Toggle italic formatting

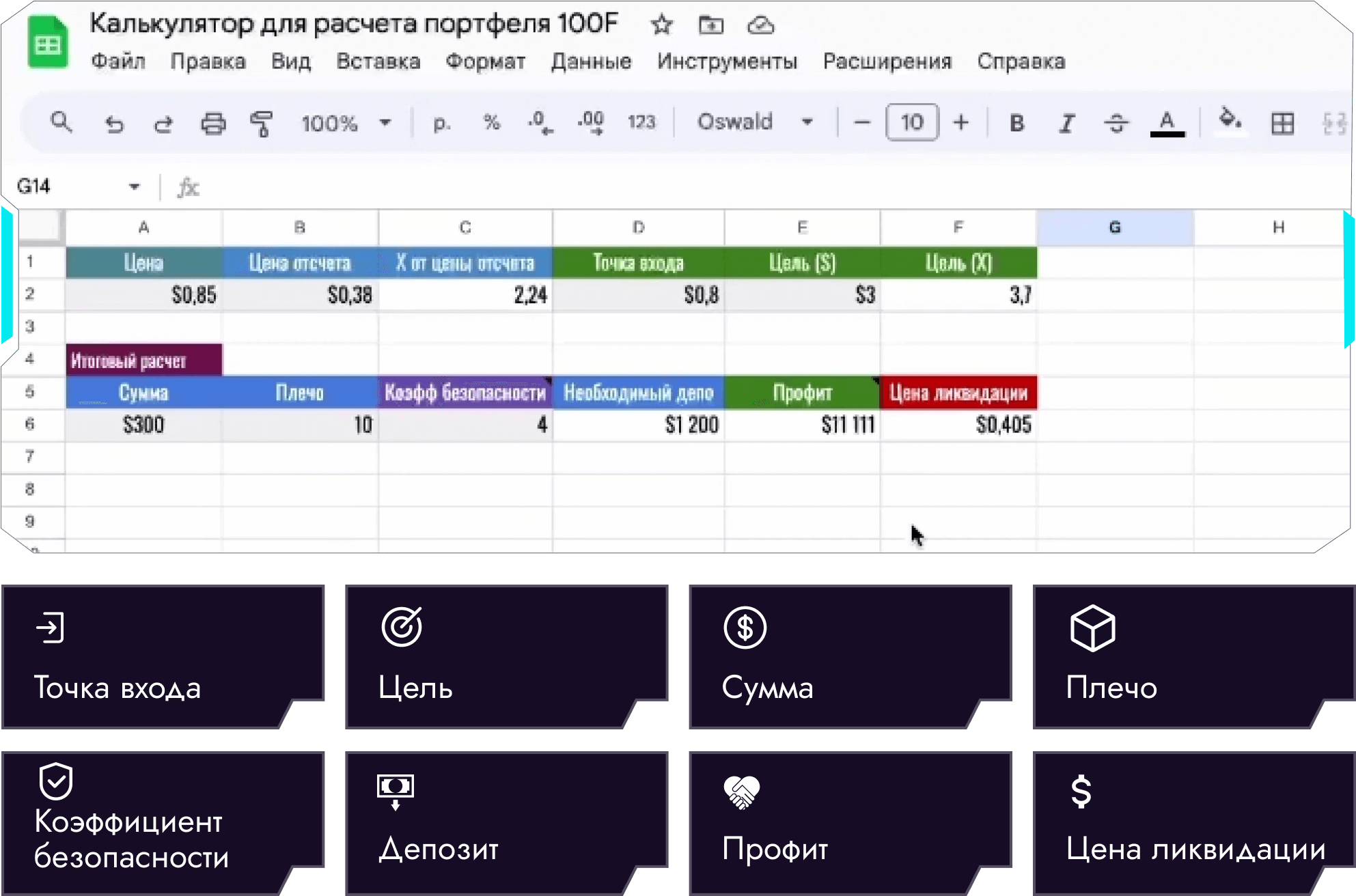point(1066,124)
